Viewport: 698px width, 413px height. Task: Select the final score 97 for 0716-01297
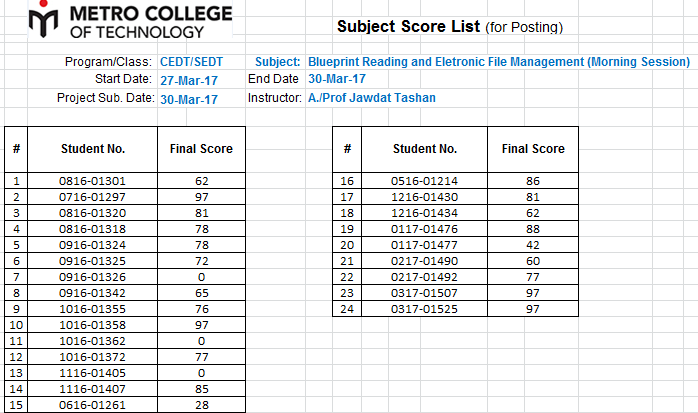point(201,197)
